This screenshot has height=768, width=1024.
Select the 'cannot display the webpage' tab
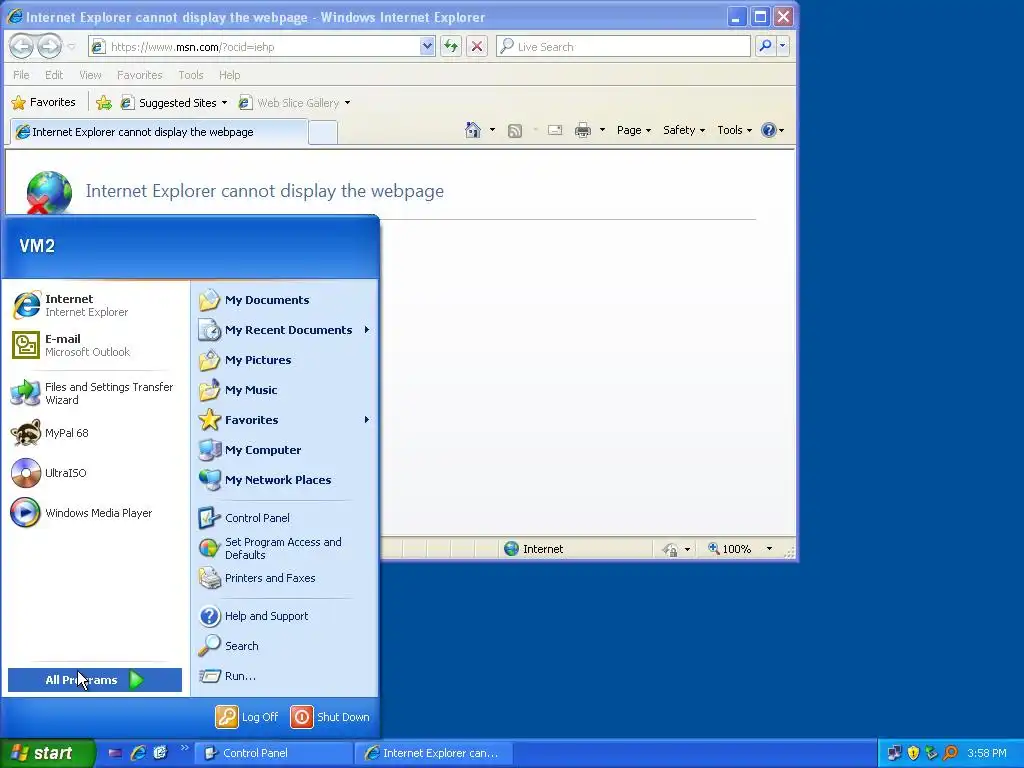pyautogui.click(x=158, y=132)
